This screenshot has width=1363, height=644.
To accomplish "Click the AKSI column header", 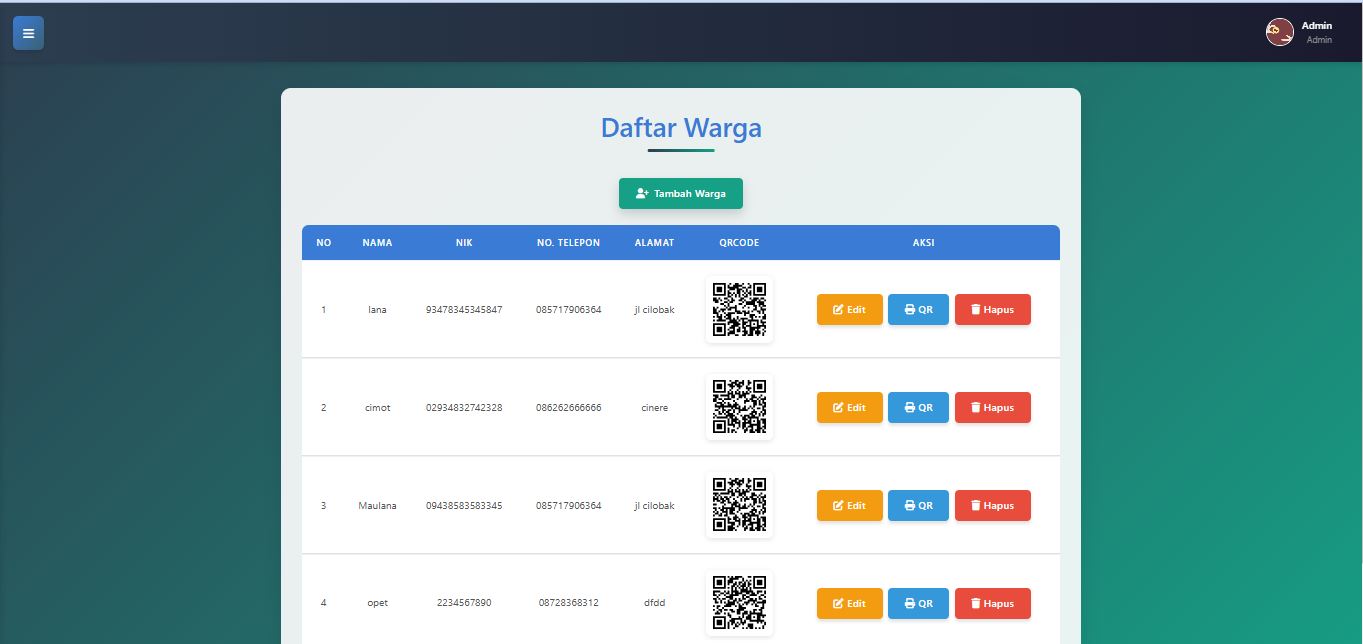I will click(924, 243).
